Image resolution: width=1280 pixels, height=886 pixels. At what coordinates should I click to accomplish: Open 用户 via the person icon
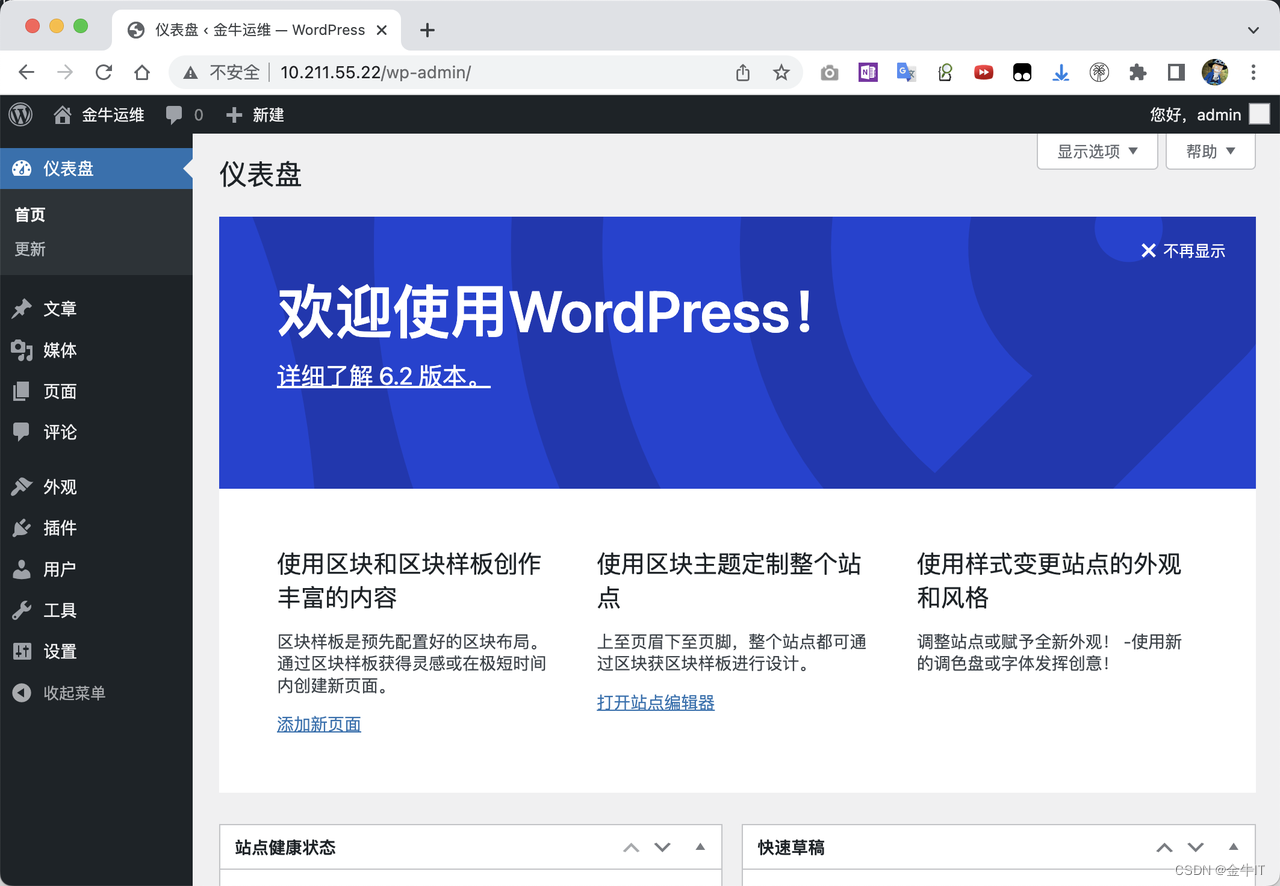tap(22, 569)
